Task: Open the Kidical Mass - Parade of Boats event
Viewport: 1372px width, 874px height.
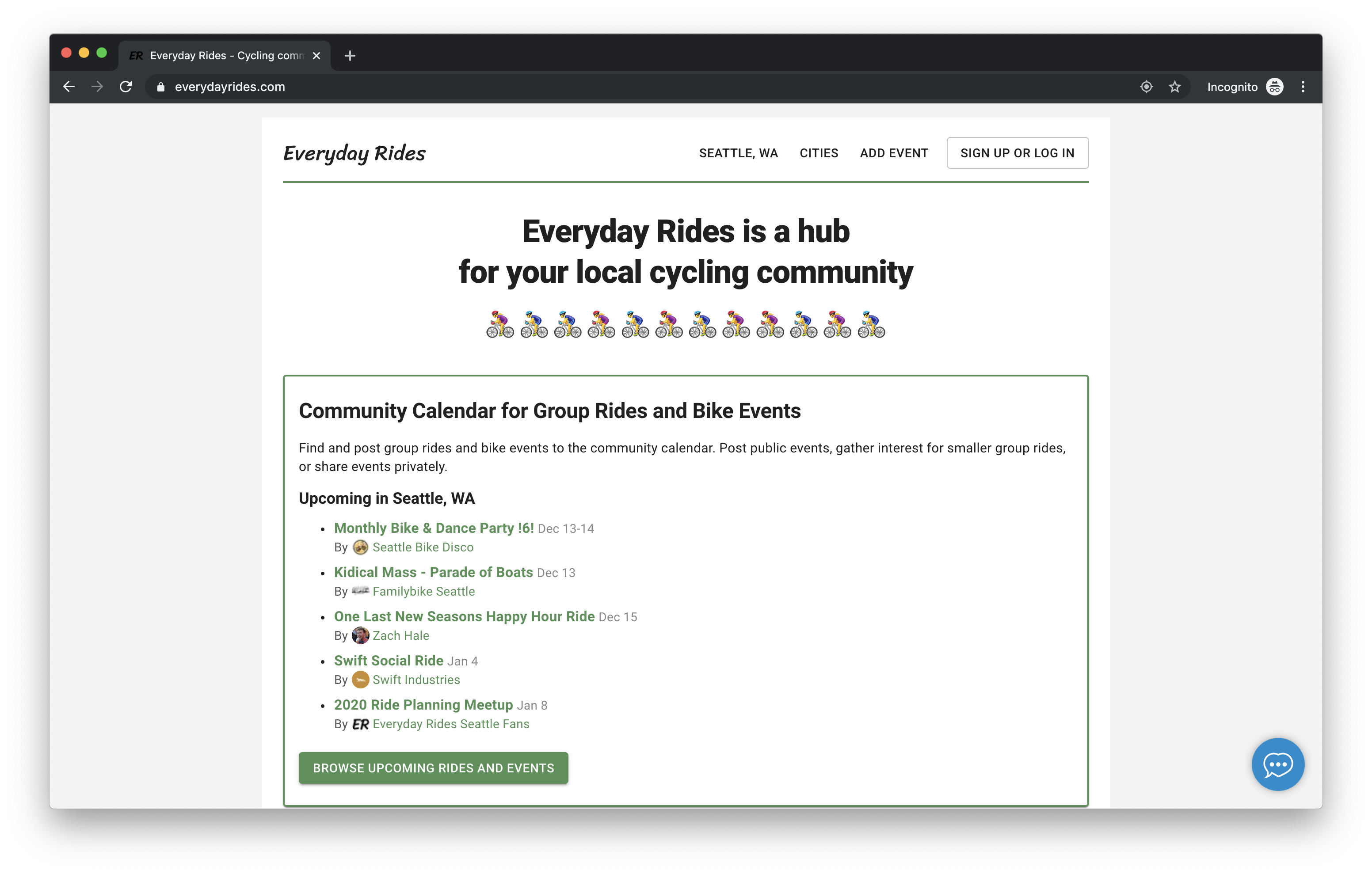Action: pyautogui.click(x=433, y=572)
